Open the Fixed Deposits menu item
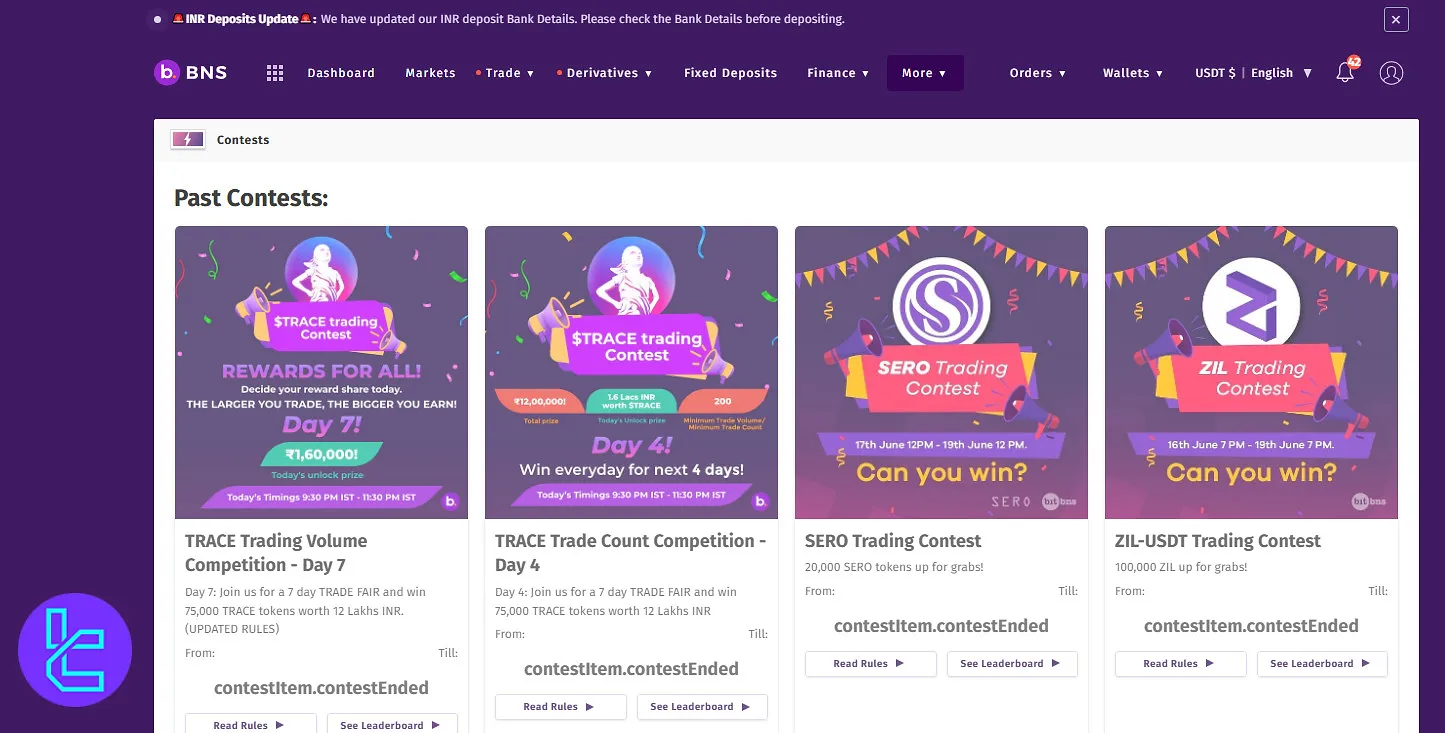Screen dimensions: 1445x733 pos(730,72)
